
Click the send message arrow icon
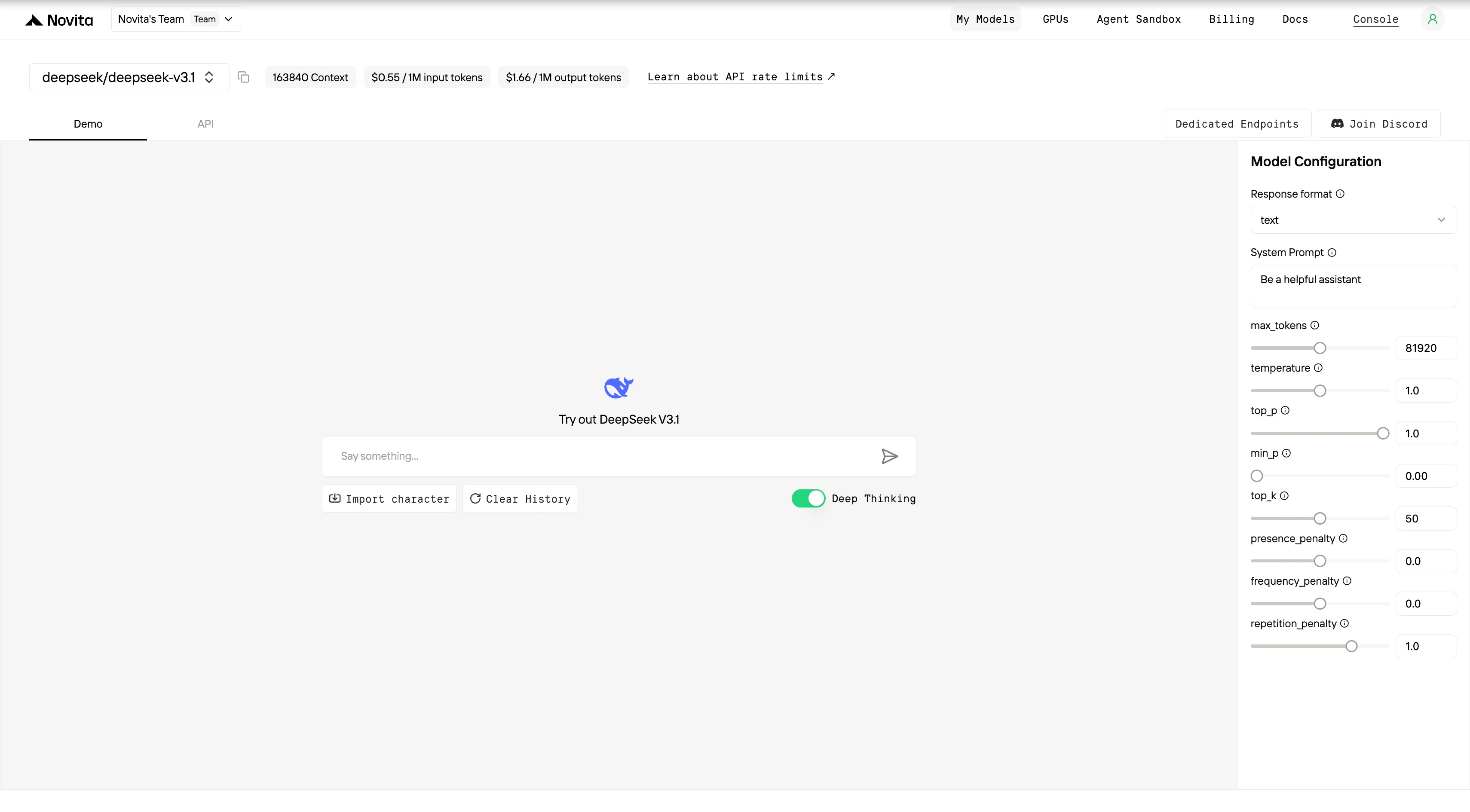point(889,456)
